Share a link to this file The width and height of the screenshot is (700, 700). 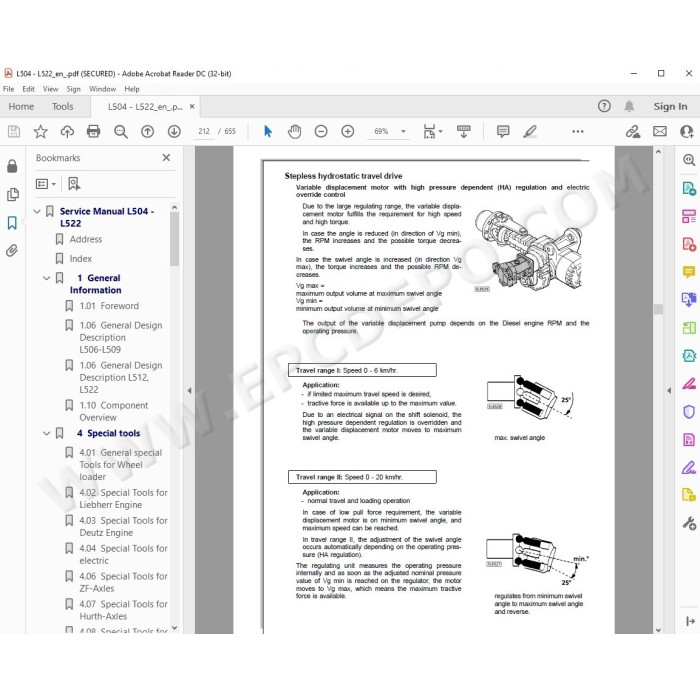pyautogui.click(x=633, y=131)
